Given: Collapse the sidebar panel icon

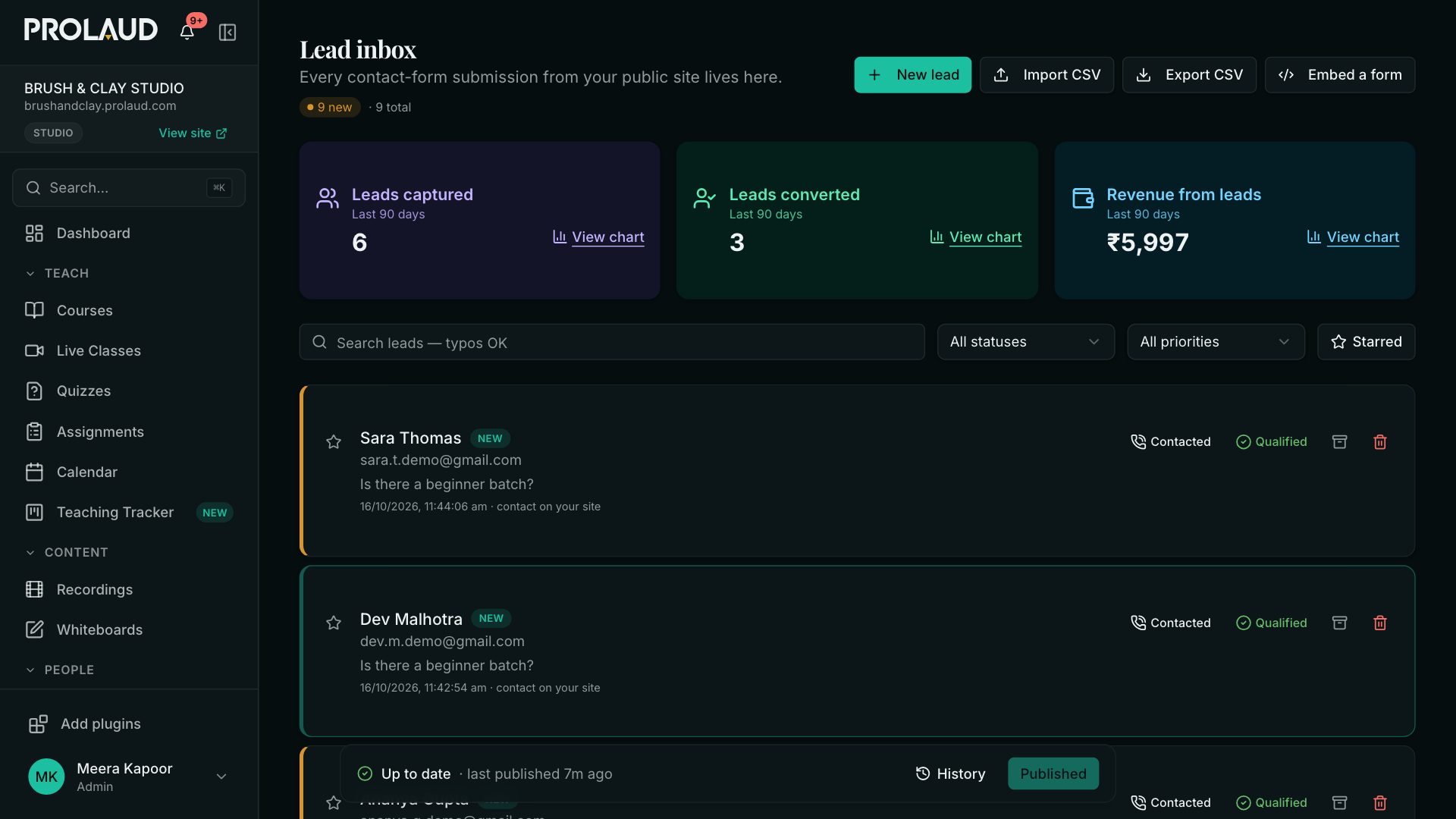Looking at the screenshot, I should [227, 32].
